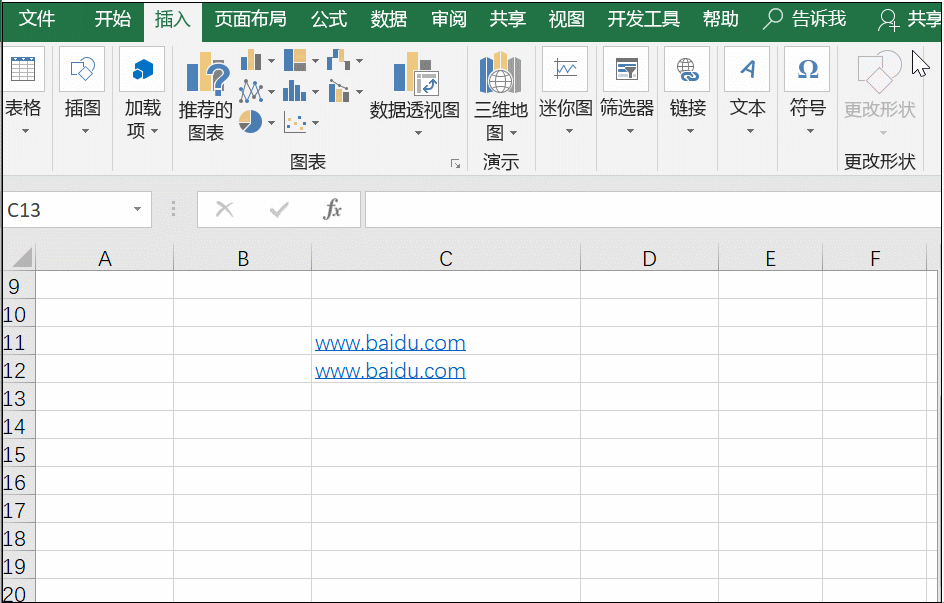The image size is (944, 603).
Task: Expand the Name Box dropdown arrow
Action: (x=137, y=209)
